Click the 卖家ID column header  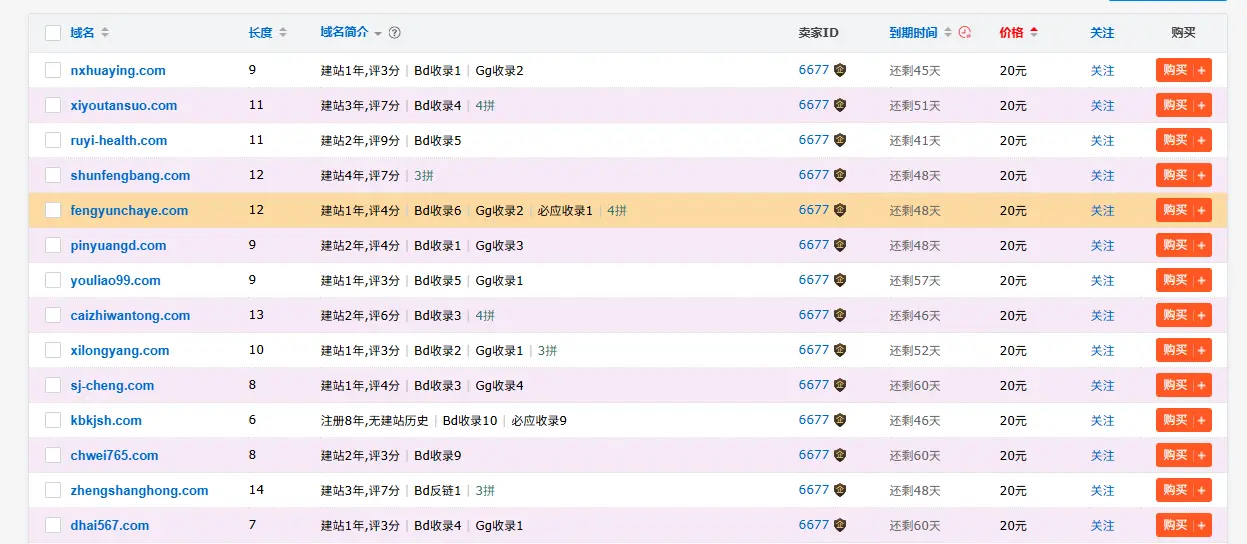click(x=818, y=33)
